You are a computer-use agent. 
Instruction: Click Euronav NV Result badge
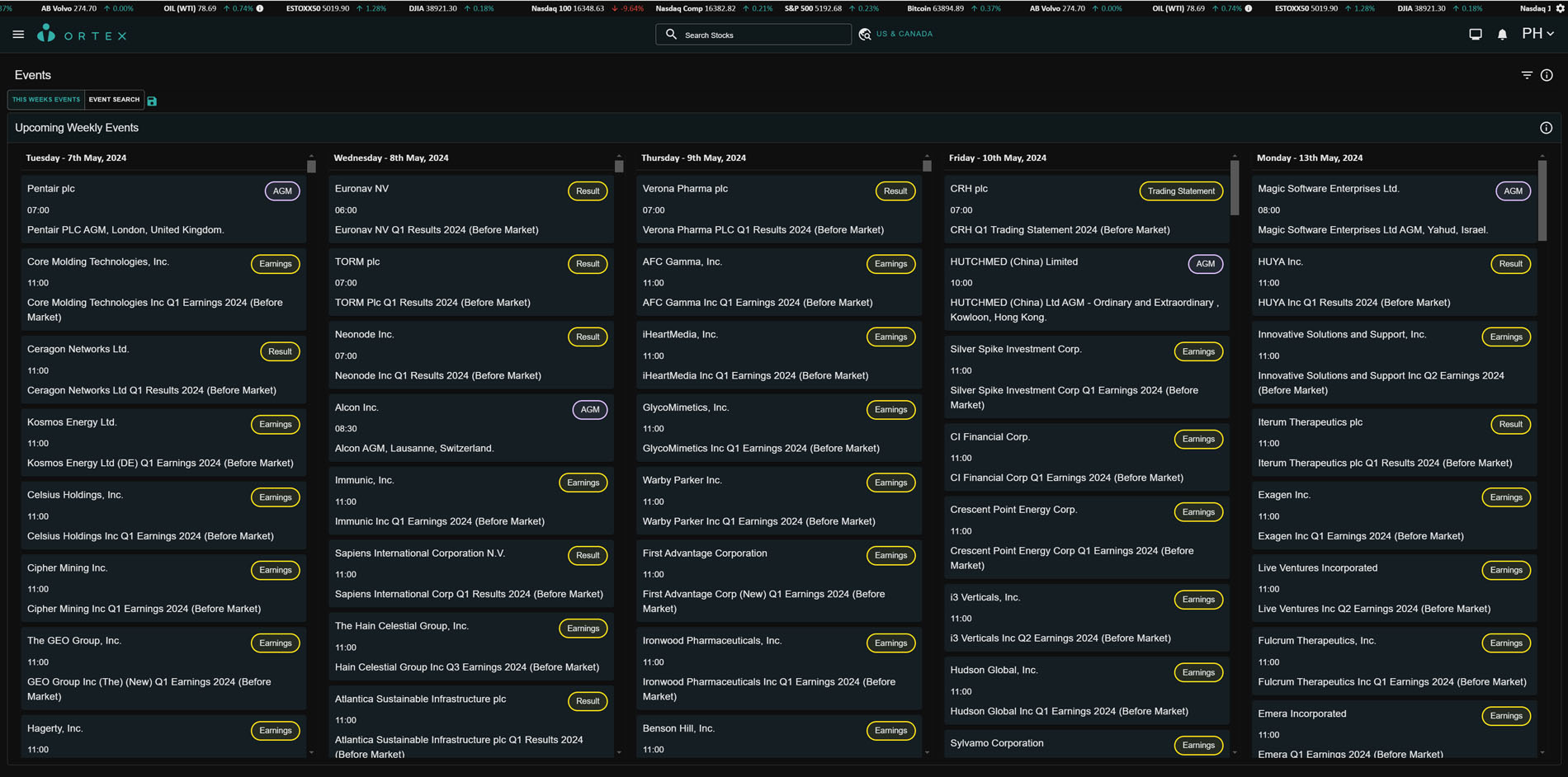588,191
